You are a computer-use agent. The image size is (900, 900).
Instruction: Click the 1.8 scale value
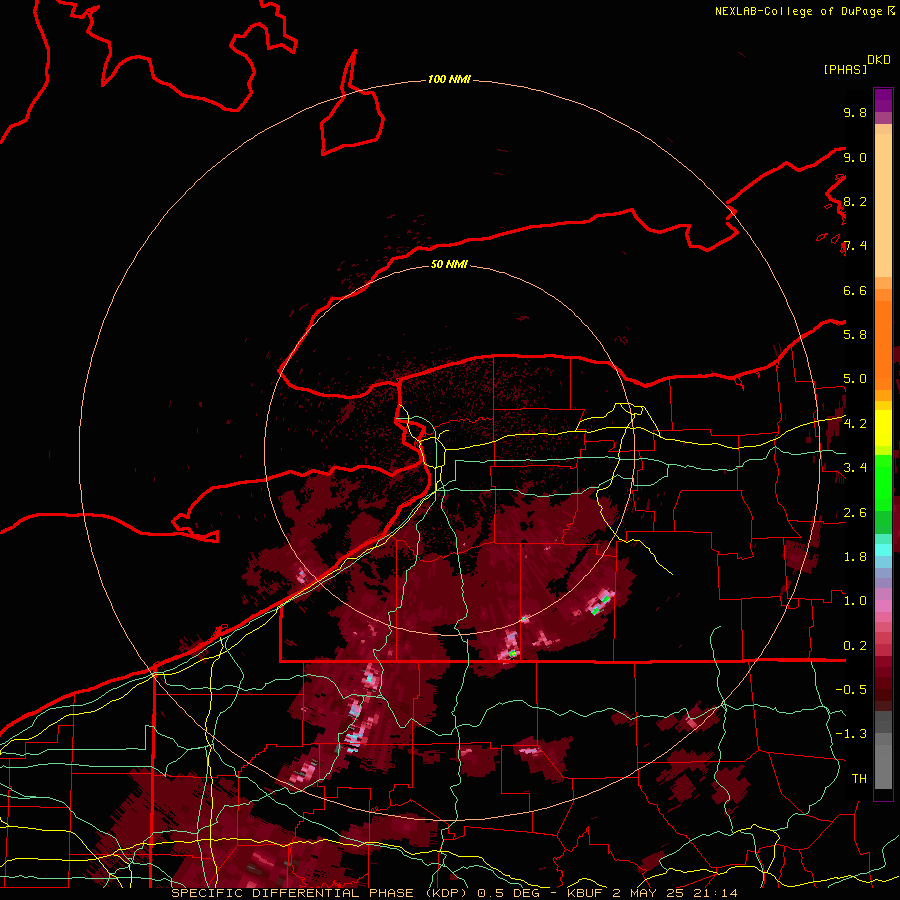click(855, 557)
